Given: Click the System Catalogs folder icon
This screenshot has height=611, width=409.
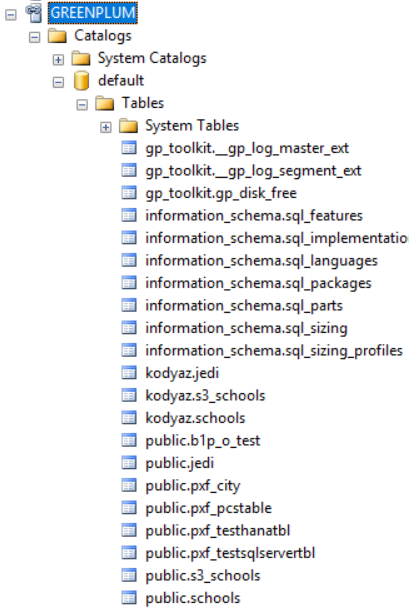Looking at the screenshot, I should (x=81, y=58).
